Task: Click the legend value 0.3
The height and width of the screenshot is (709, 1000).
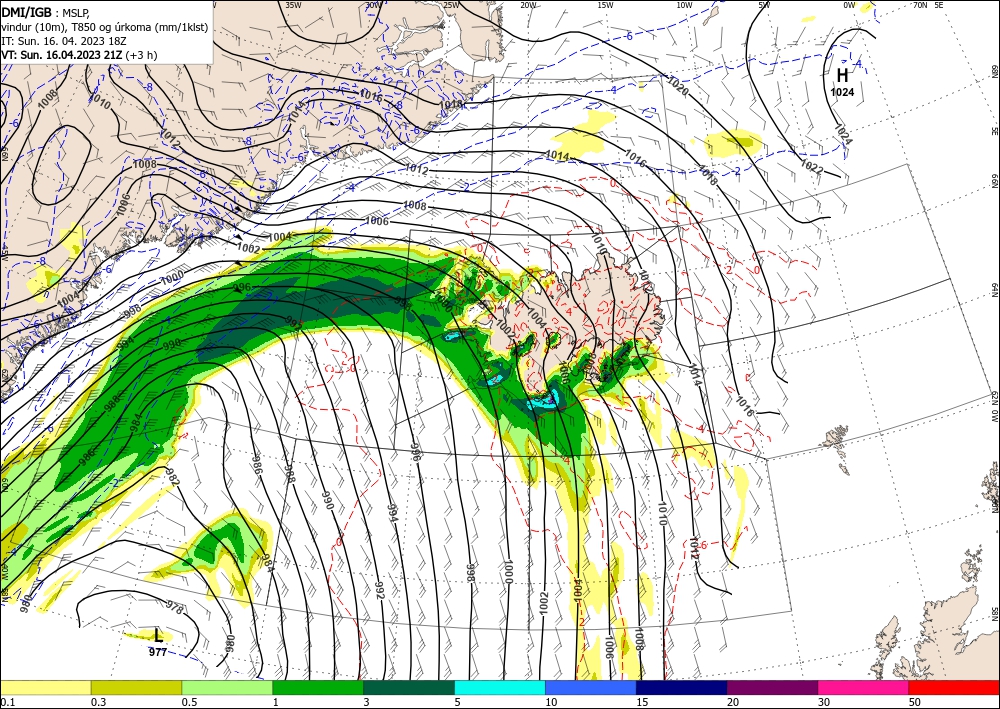Action: pos(98,702)
